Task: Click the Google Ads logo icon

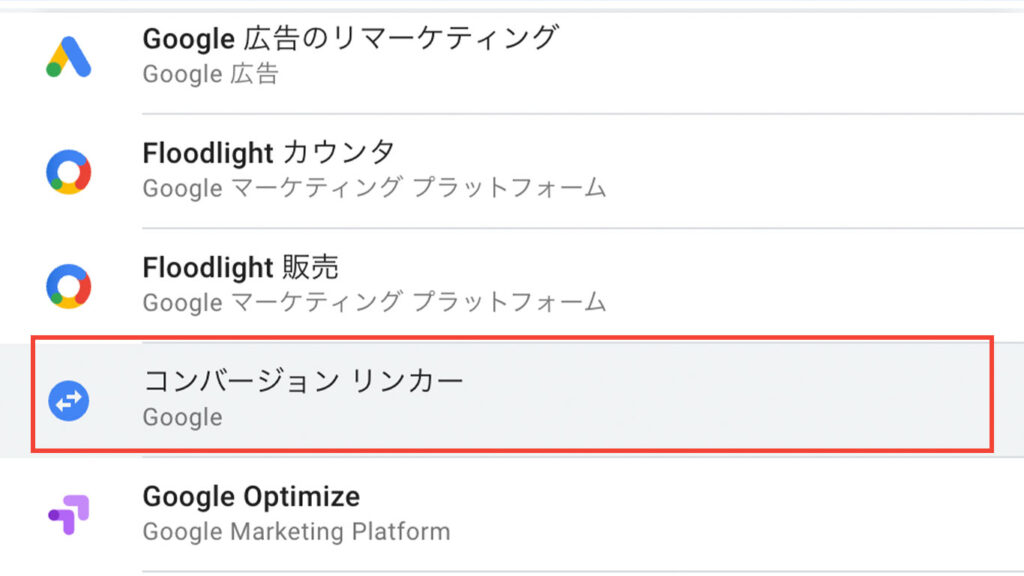Action: (x=69, y=57)
